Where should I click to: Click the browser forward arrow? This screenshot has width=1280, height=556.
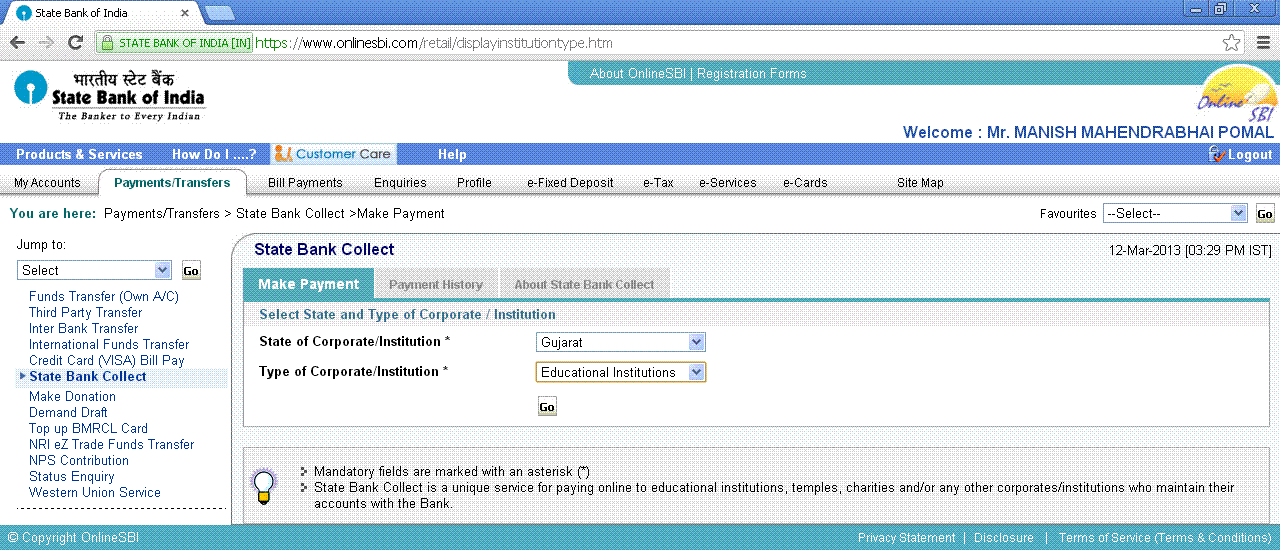(46, 43)
